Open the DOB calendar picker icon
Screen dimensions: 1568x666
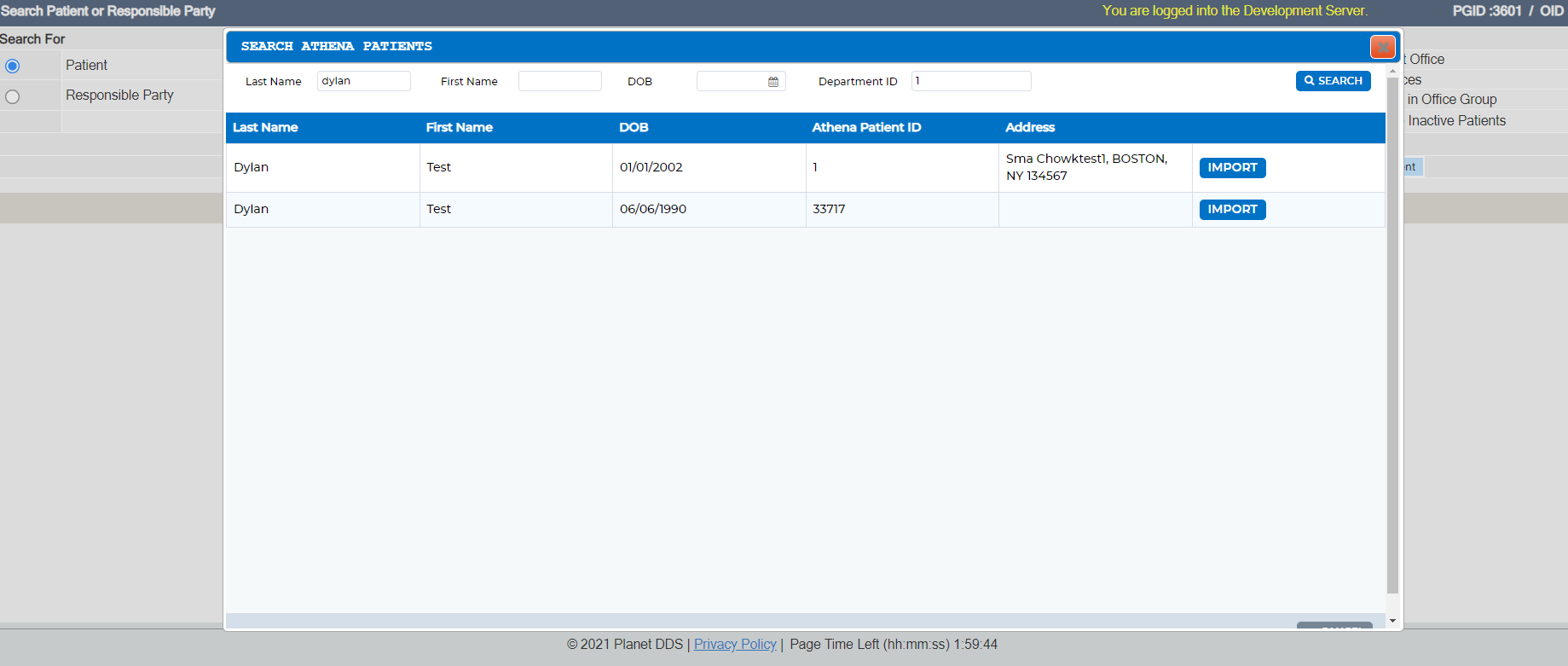pos(773,82)
